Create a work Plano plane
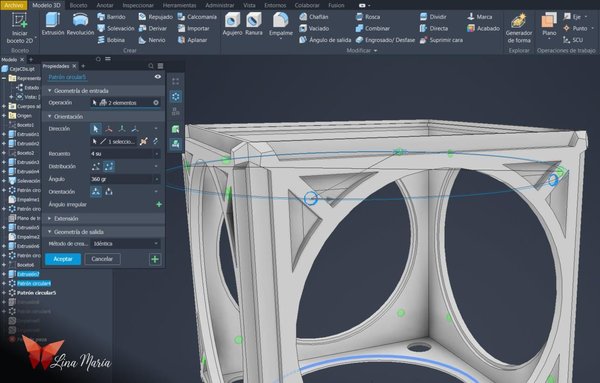Image resolution: width=600 pixels, height=383 pixels. coord(549,24)
